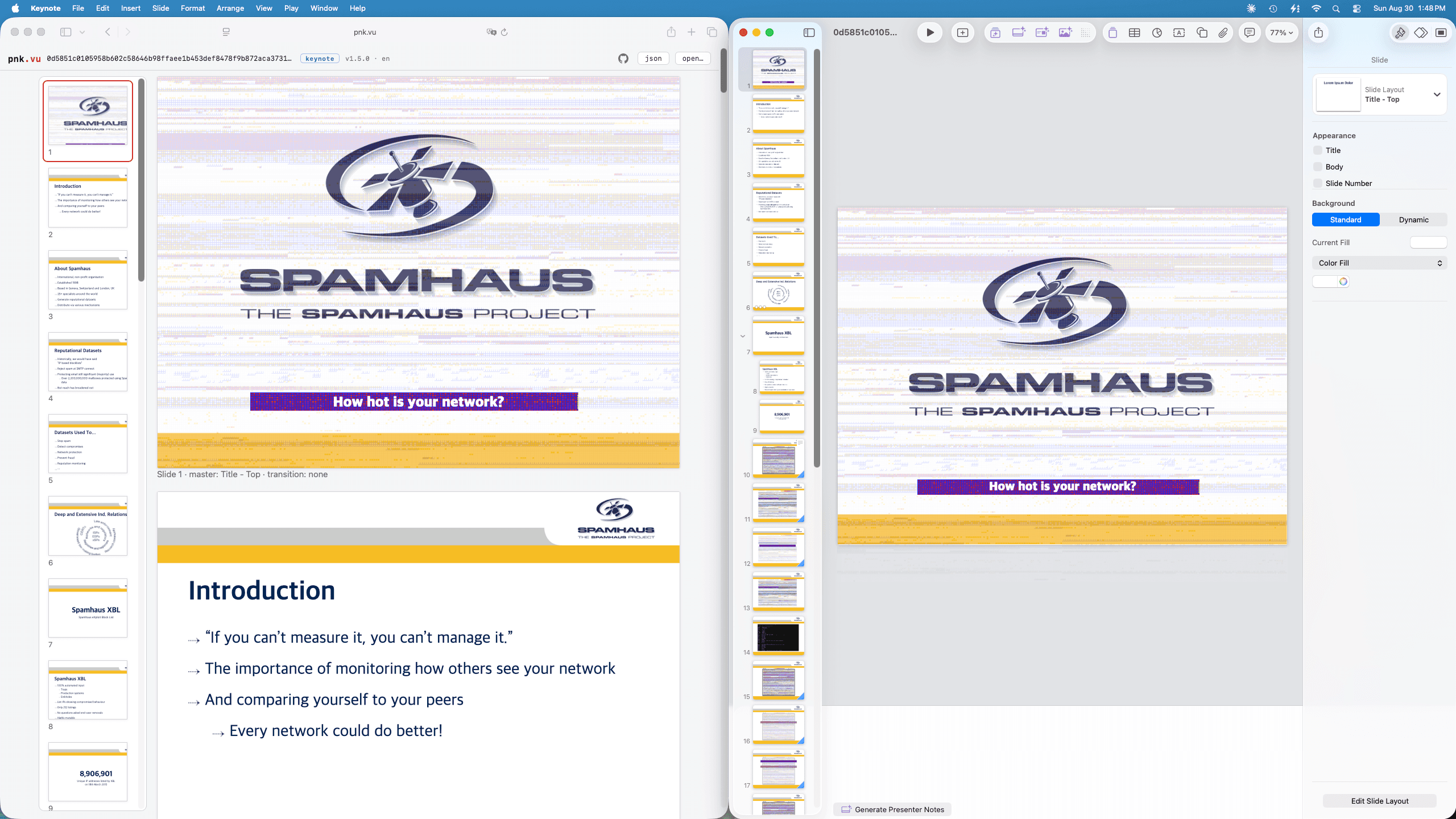Open the Play menu

(x=291, y=8)
